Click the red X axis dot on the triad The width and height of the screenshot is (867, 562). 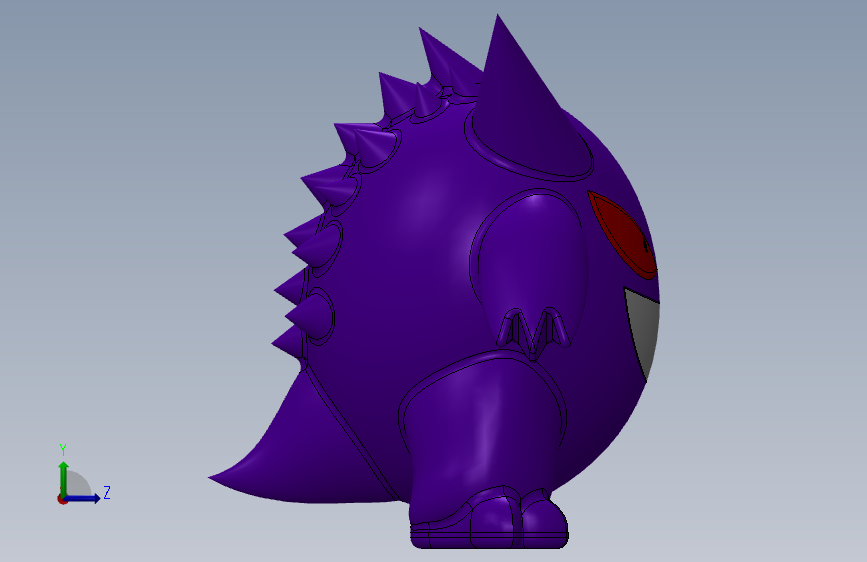pos(62,499)
